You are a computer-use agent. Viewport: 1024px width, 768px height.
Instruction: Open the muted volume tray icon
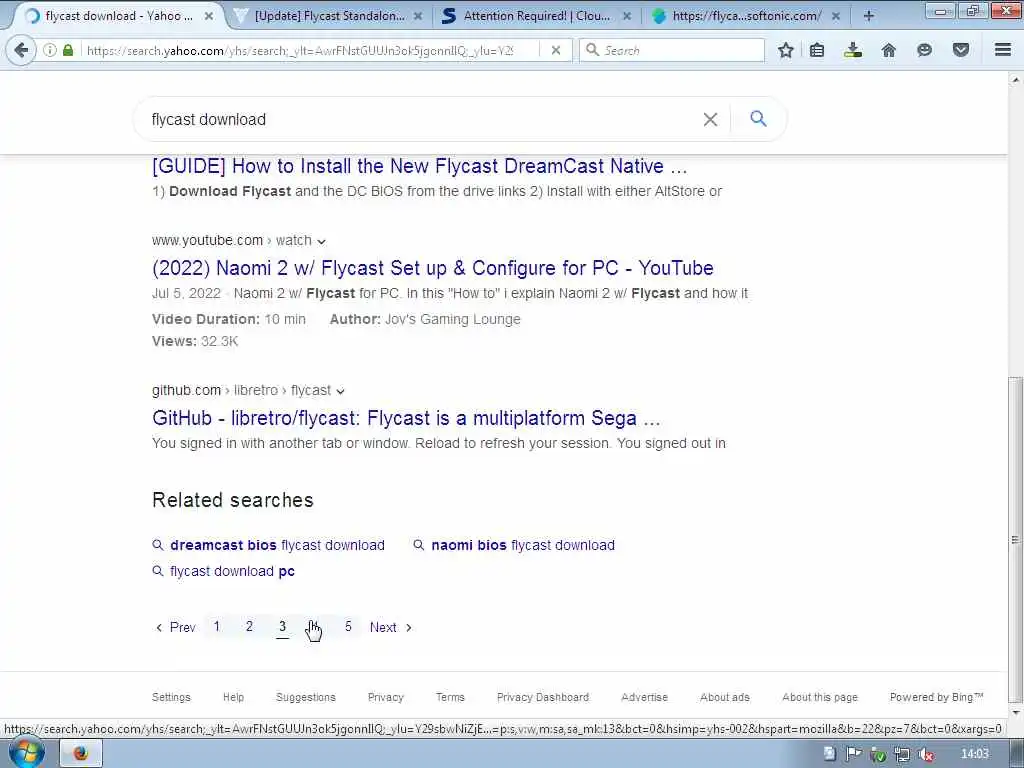[925, 755]
